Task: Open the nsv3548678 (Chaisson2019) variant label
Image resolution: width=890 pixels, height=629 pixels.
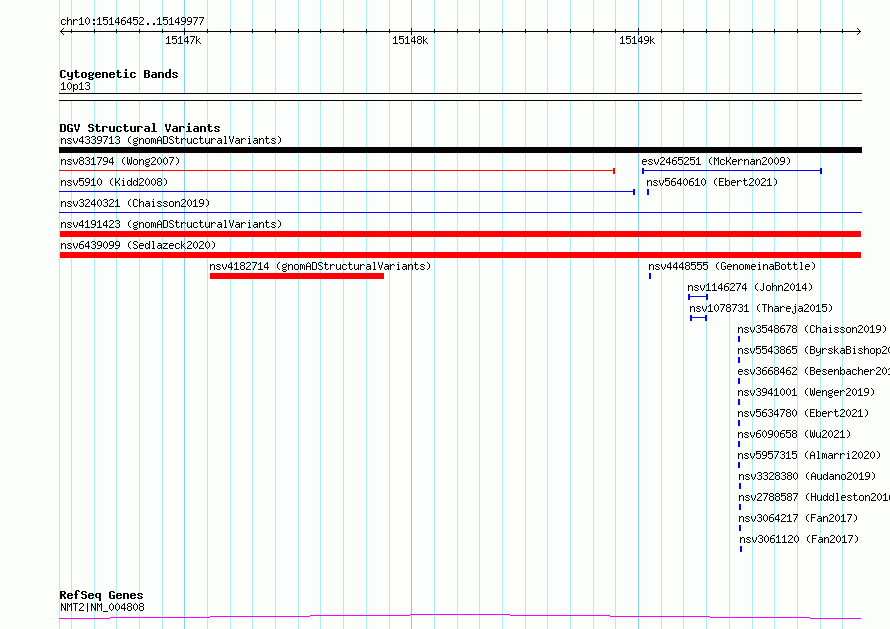Action: pyautogui.click(x=812, y=329)
